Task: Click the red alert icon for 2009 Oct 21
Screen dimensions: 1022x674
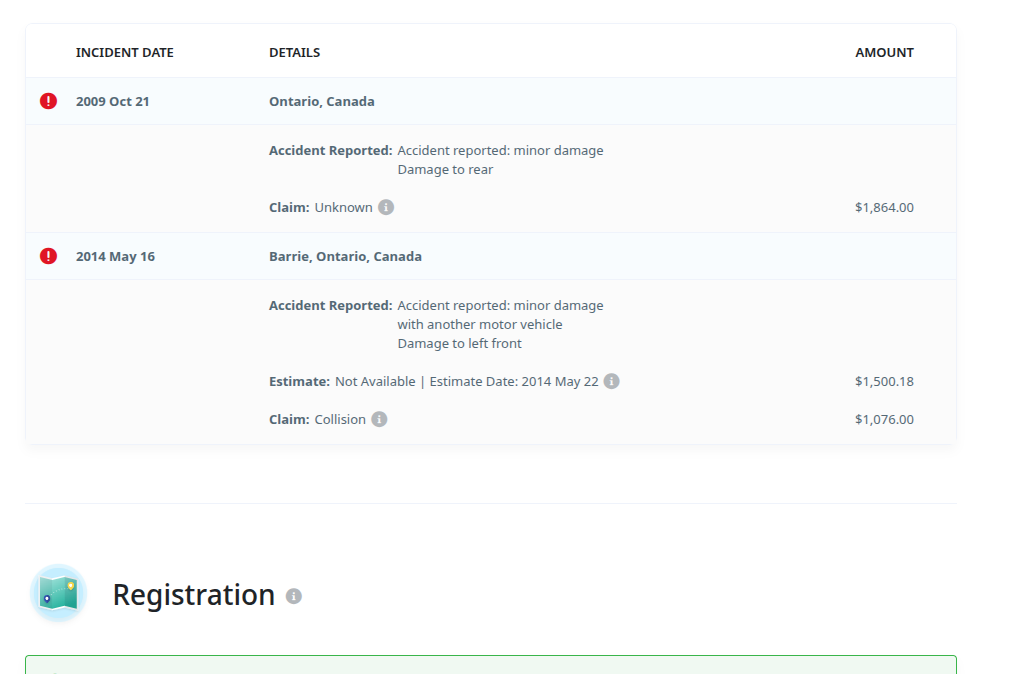Action: [48, 101]
